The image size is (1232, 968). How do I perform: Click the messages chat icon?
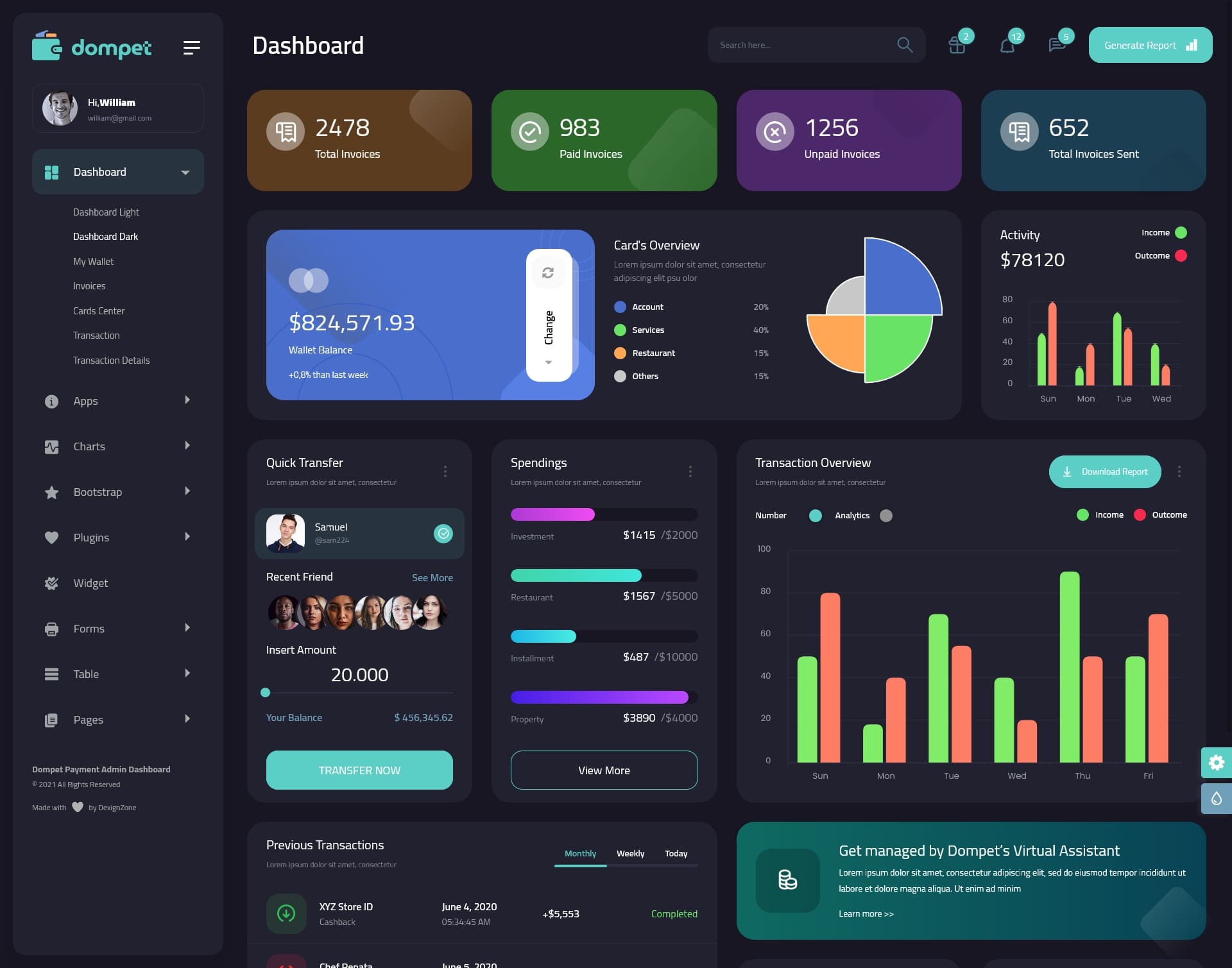[1056, 44]
